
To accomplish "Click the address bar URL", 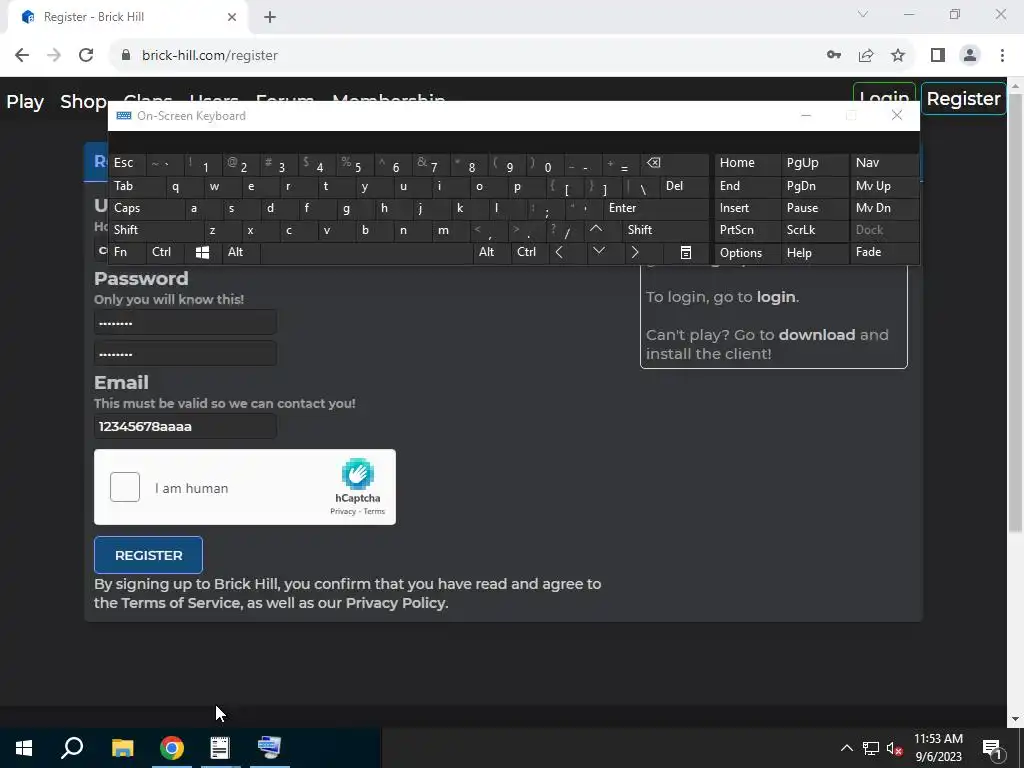I will (210, 56).
